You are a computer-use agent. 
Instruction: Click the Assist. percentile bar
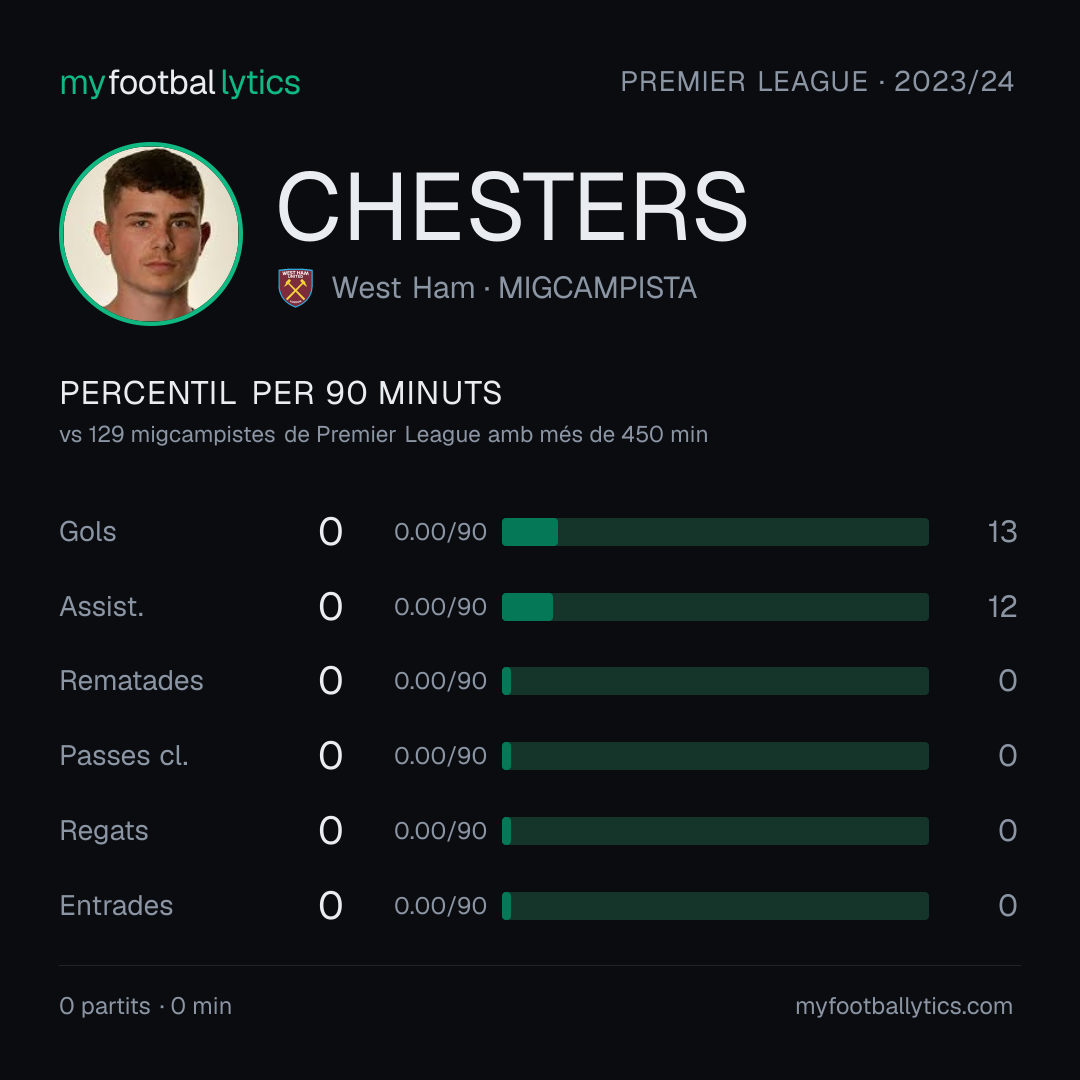point(715,607)
